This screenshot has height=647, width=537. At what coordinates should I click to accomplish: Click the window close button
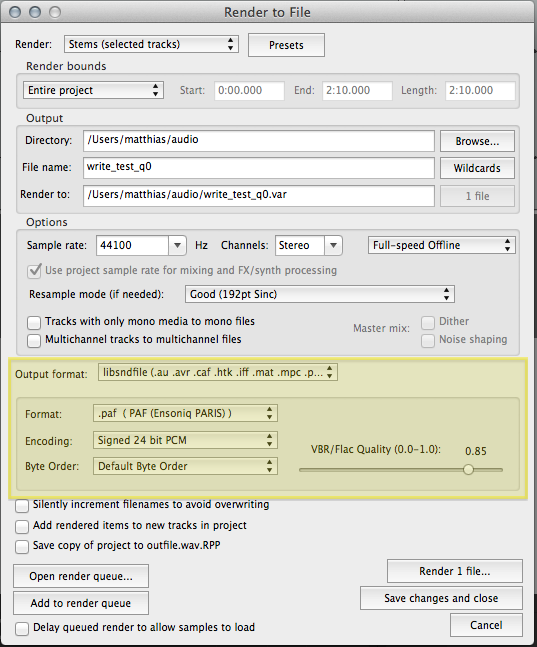15,12
